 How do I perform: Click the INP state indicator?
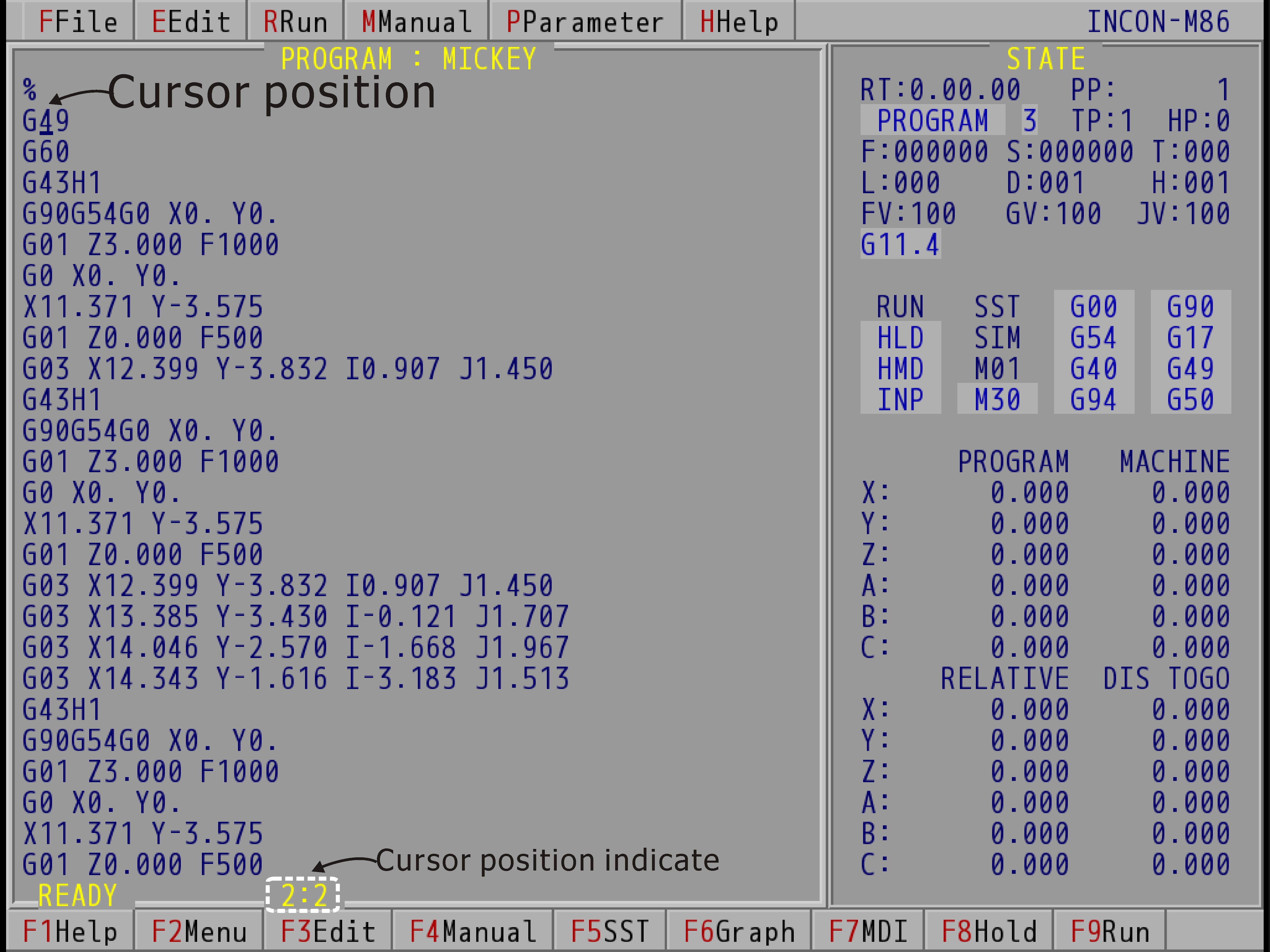point(900,400)
